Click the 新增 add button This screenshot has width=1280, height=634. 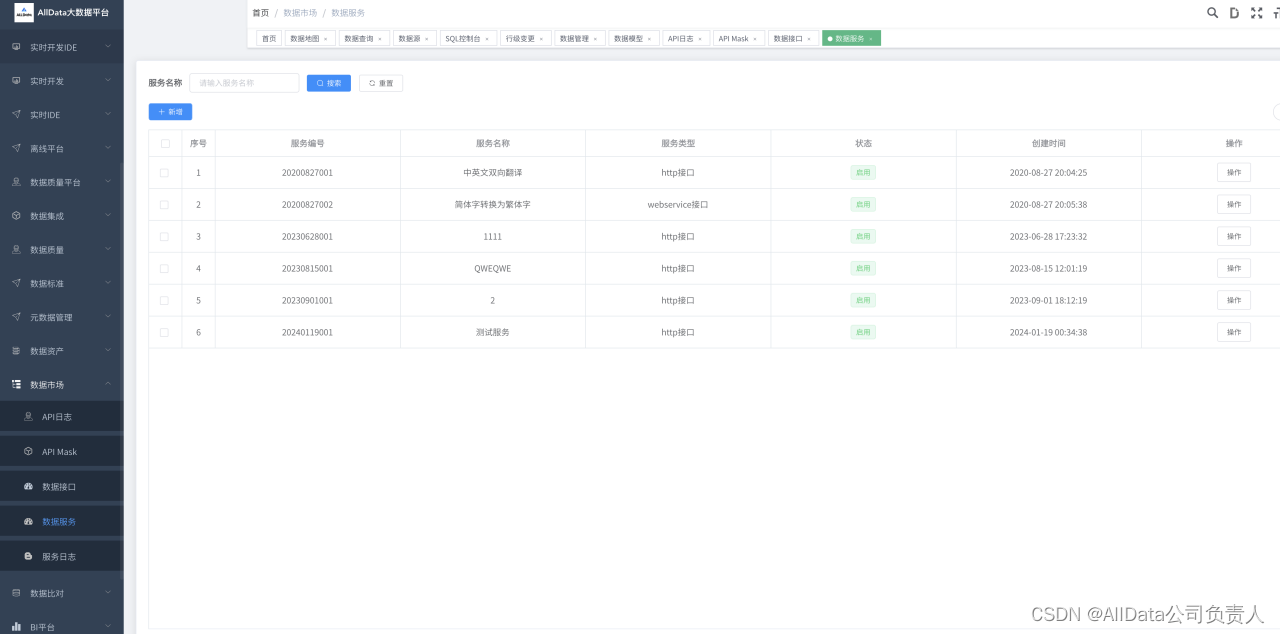[x=170, y=112]
